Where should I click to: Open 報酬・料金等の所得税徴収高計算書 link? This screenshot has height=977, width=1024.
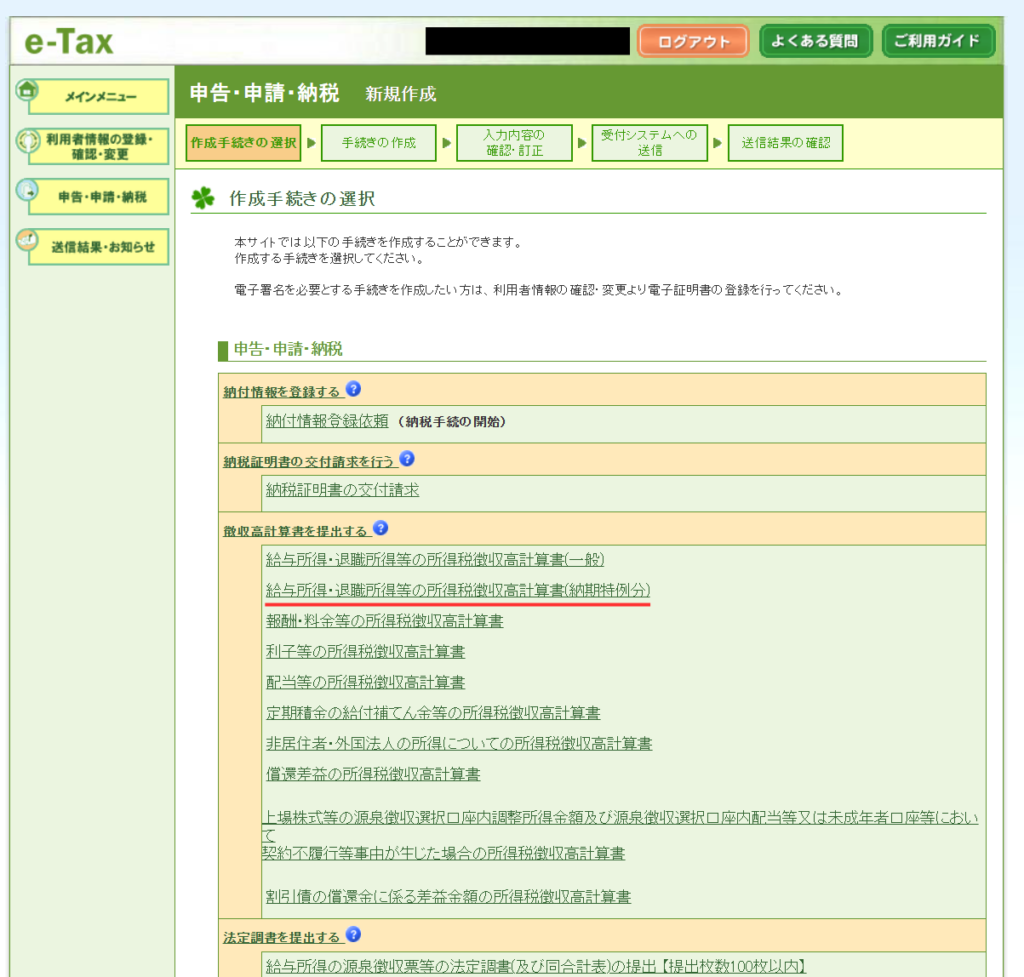(385, 621)
